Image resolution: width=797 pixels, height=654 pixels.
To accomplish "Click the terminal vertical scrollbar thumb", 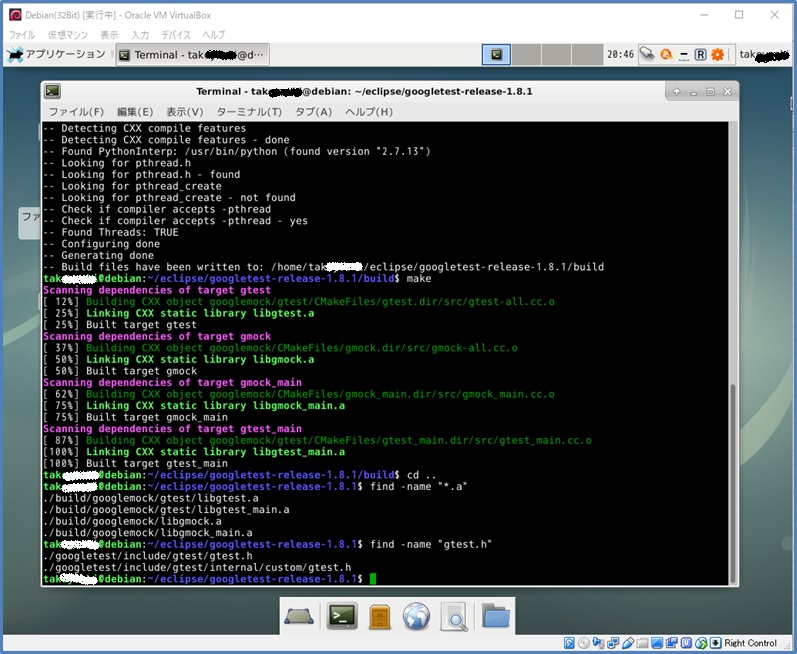I will (732, 483).
